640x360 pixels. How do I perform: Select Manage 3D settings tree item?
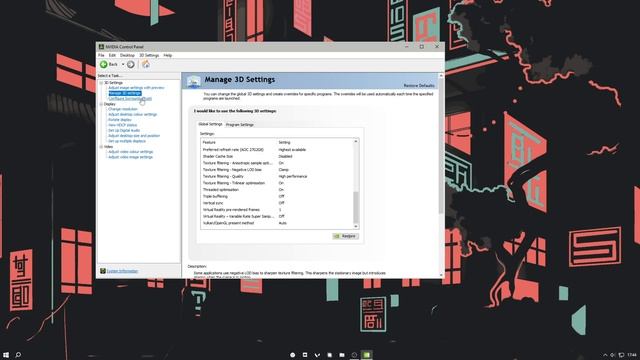click(x=124, y=93)
